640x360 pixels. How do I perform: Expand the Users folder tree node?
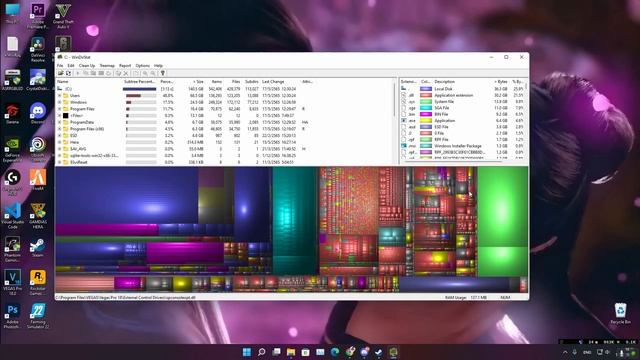(60, 96)
